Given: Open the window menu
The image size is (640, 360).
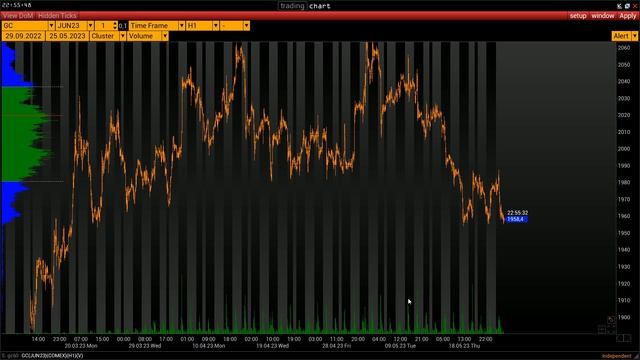Looking at the screenshot, I should coord(603,16).
